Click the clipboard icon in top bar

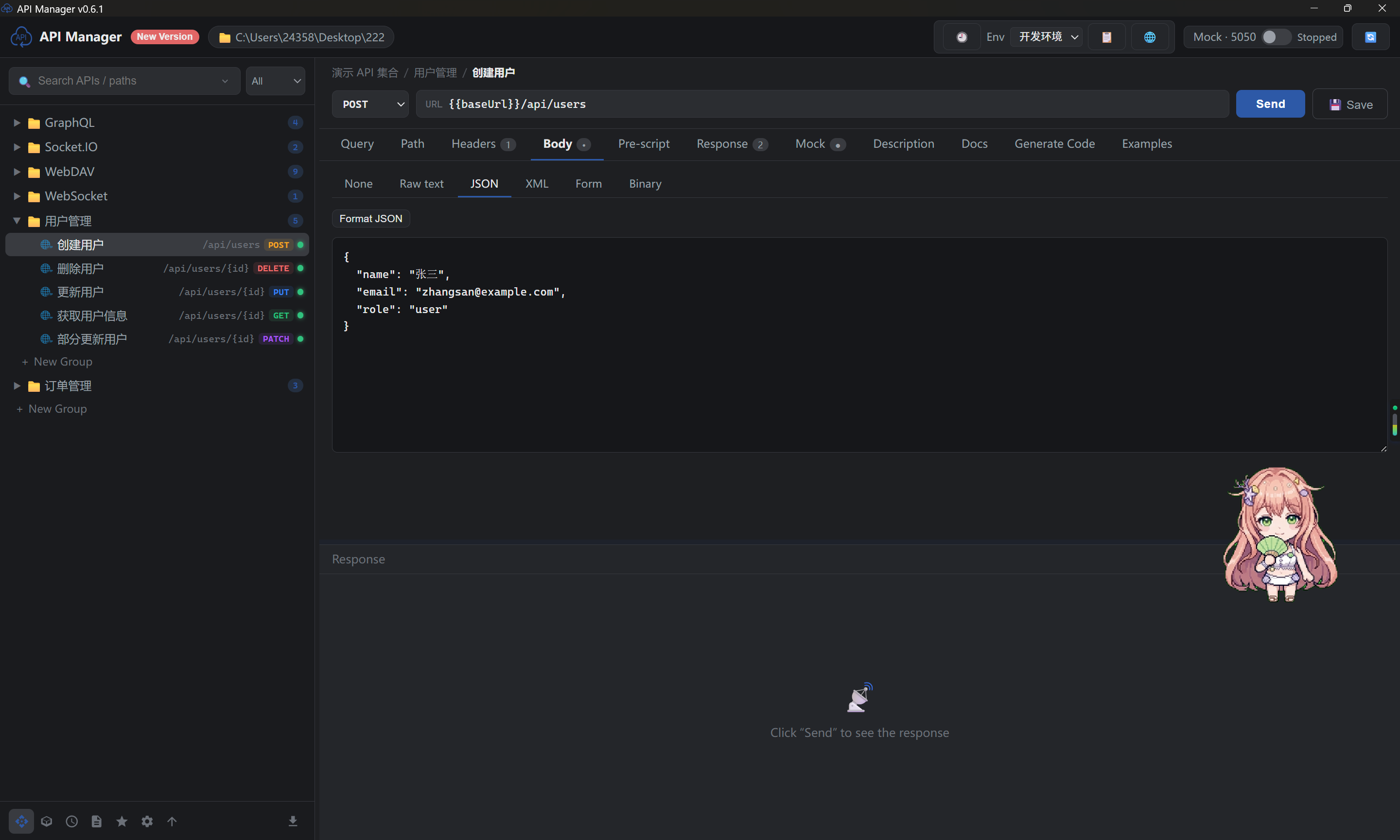tap(1106, 37)
